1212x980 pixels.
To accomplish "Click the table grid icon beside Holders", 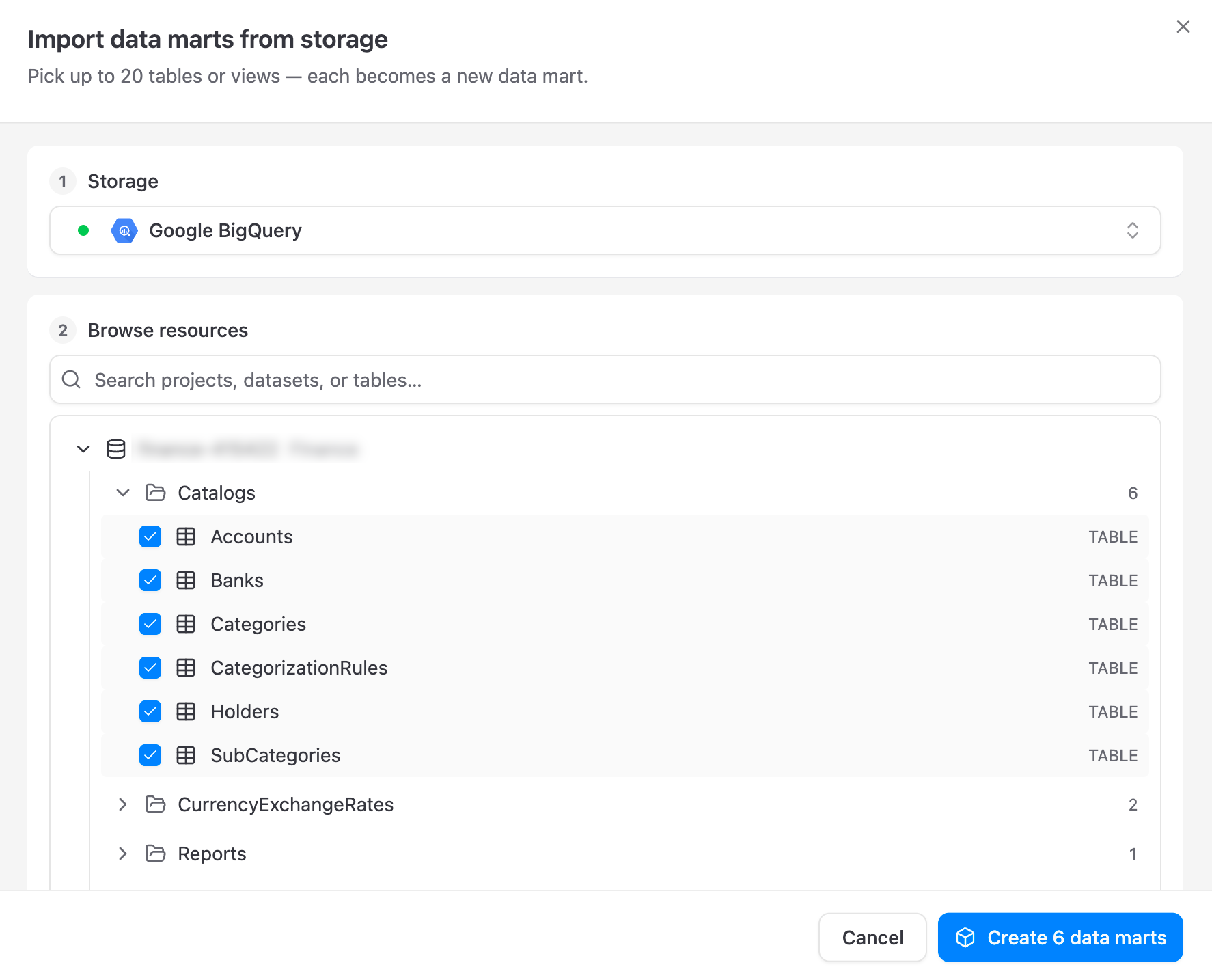I will pyautogui.click(x=186, y=711).
